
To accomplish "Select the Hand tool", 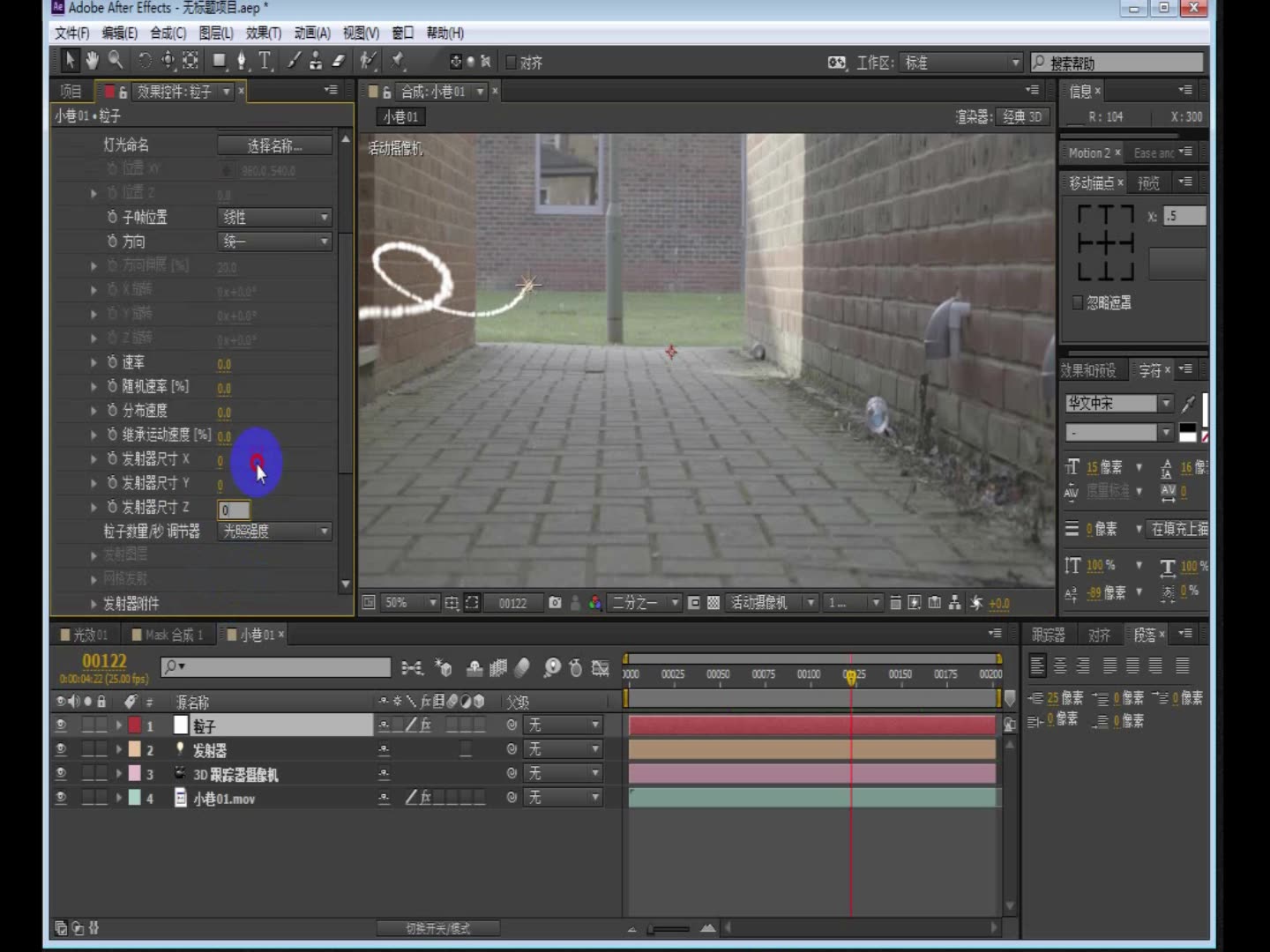I will 92,61.
